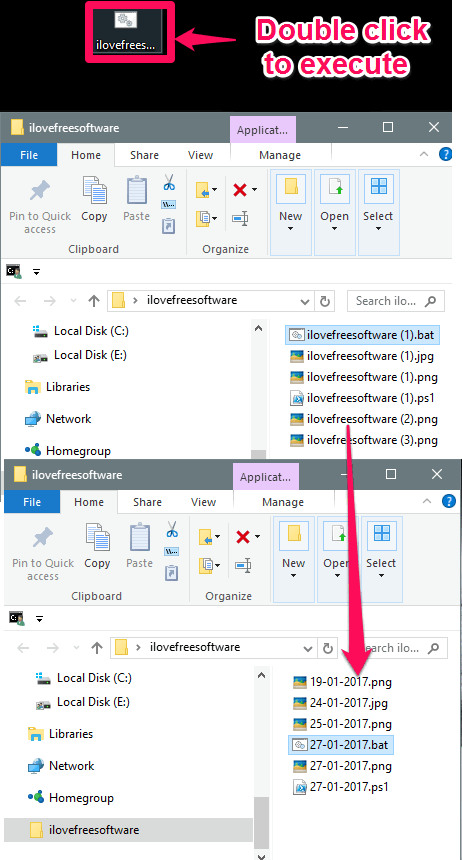Open Select dropdown in upper window ribbon

click(379, 212)
